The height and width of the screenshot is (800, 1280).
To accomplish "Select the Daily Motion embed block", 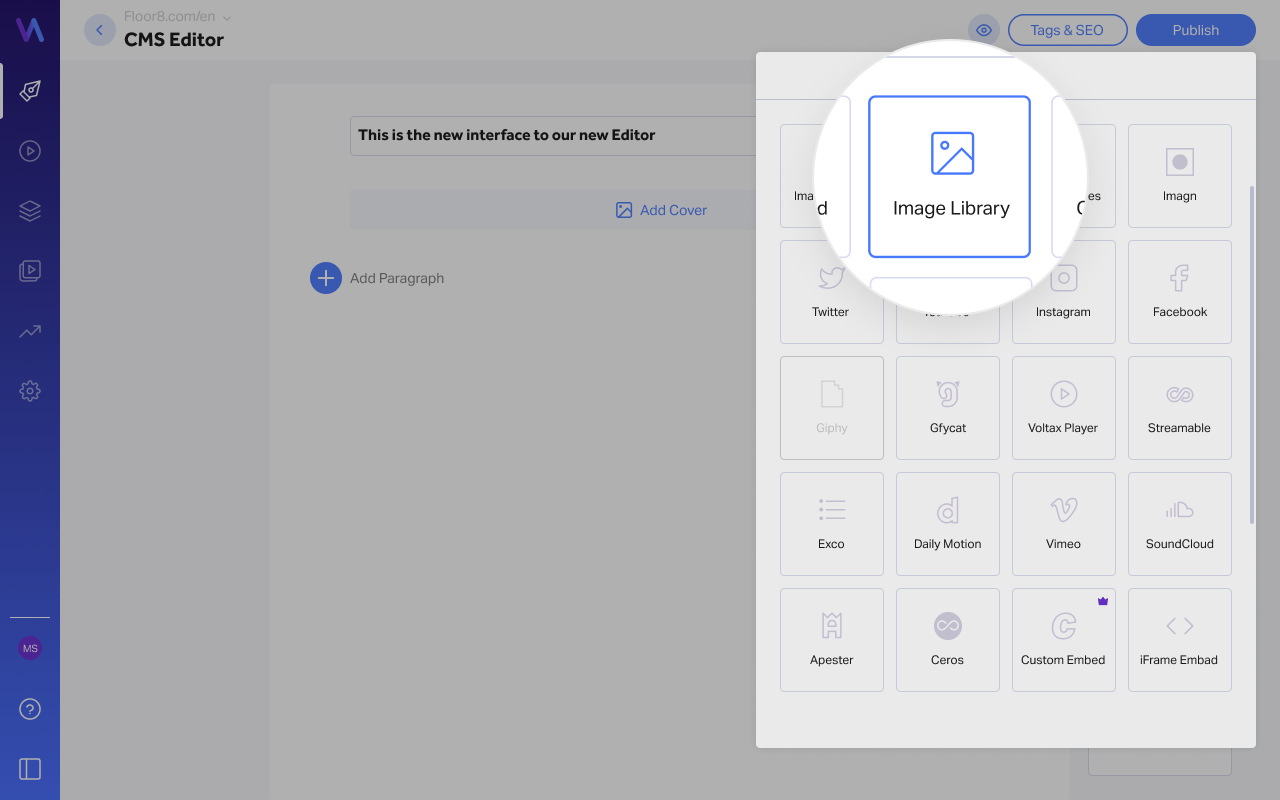I will pyautogui.click(x=948, y=524).
